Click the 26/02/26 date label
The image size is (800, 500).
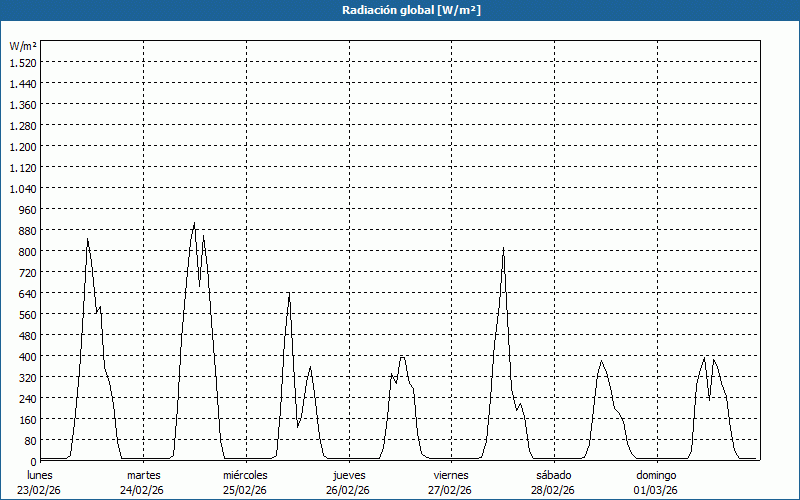pyautogui.click(x=348, y=491)
